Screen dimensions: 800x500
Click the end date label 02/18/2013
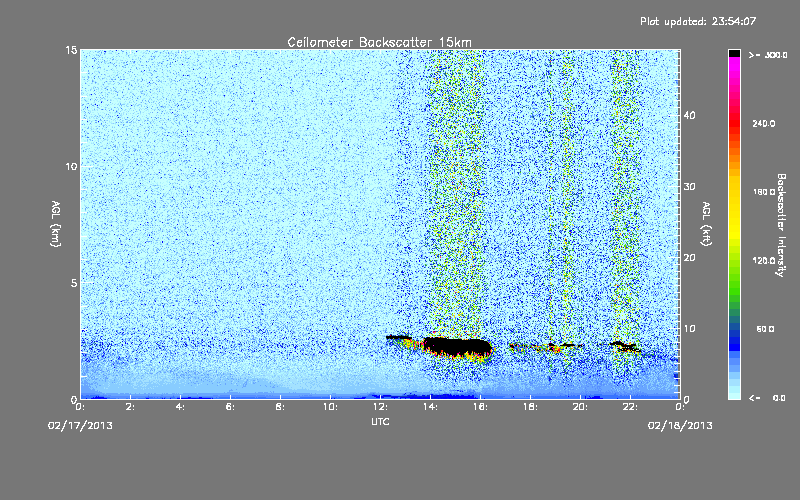pos(680,425)
